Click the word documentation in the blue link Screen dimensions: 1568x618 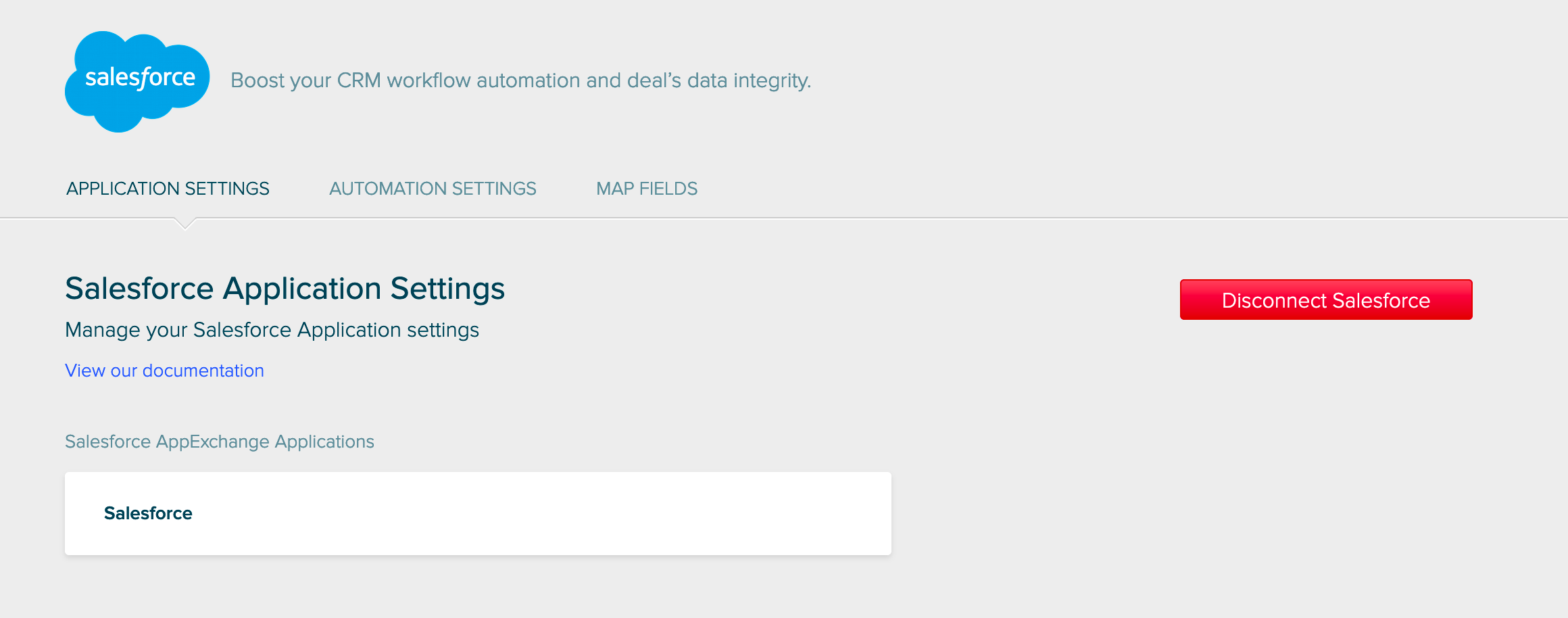coord(203,371)
